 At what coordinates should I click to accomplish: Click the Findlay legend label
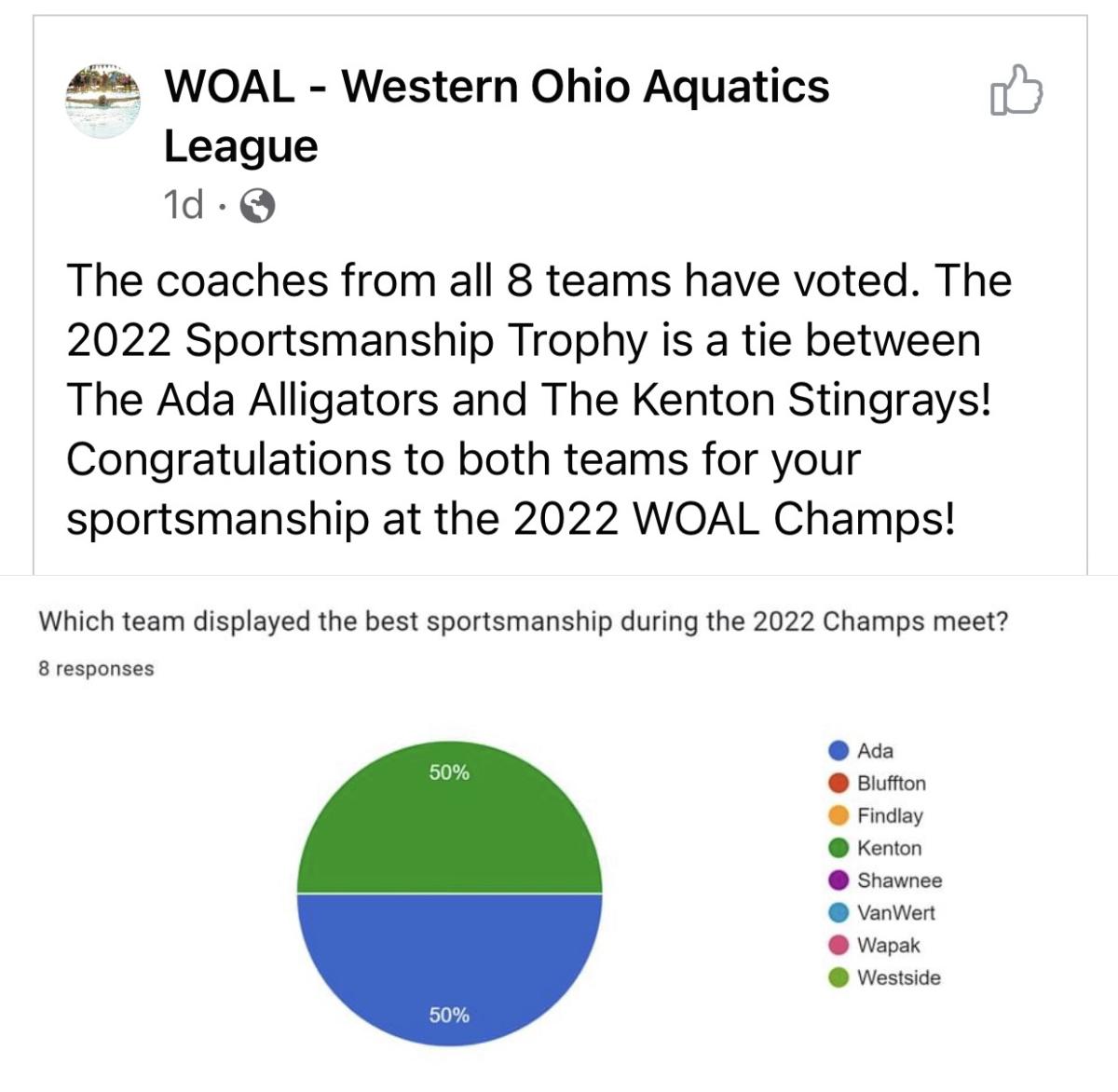(890, 815)
